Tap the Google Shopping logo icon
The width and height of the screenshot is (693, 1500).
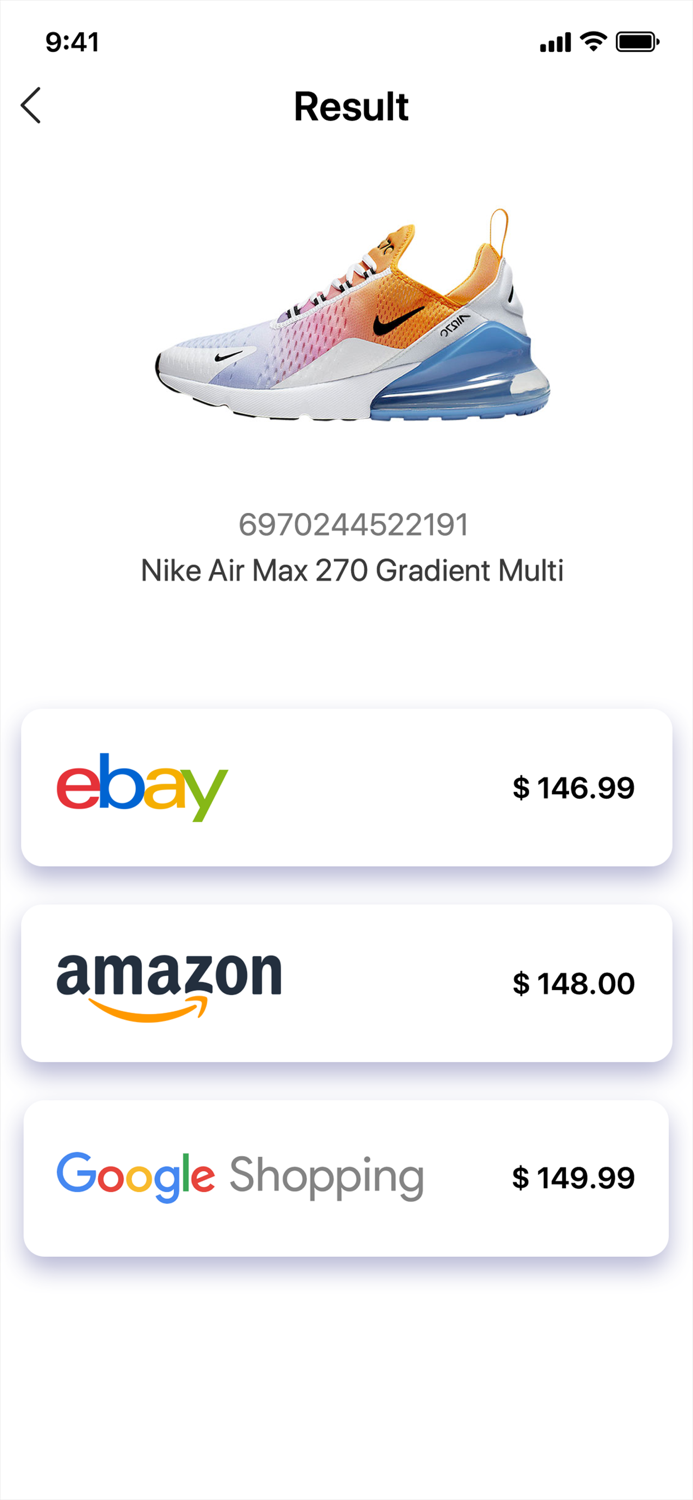click(135, 1176)
